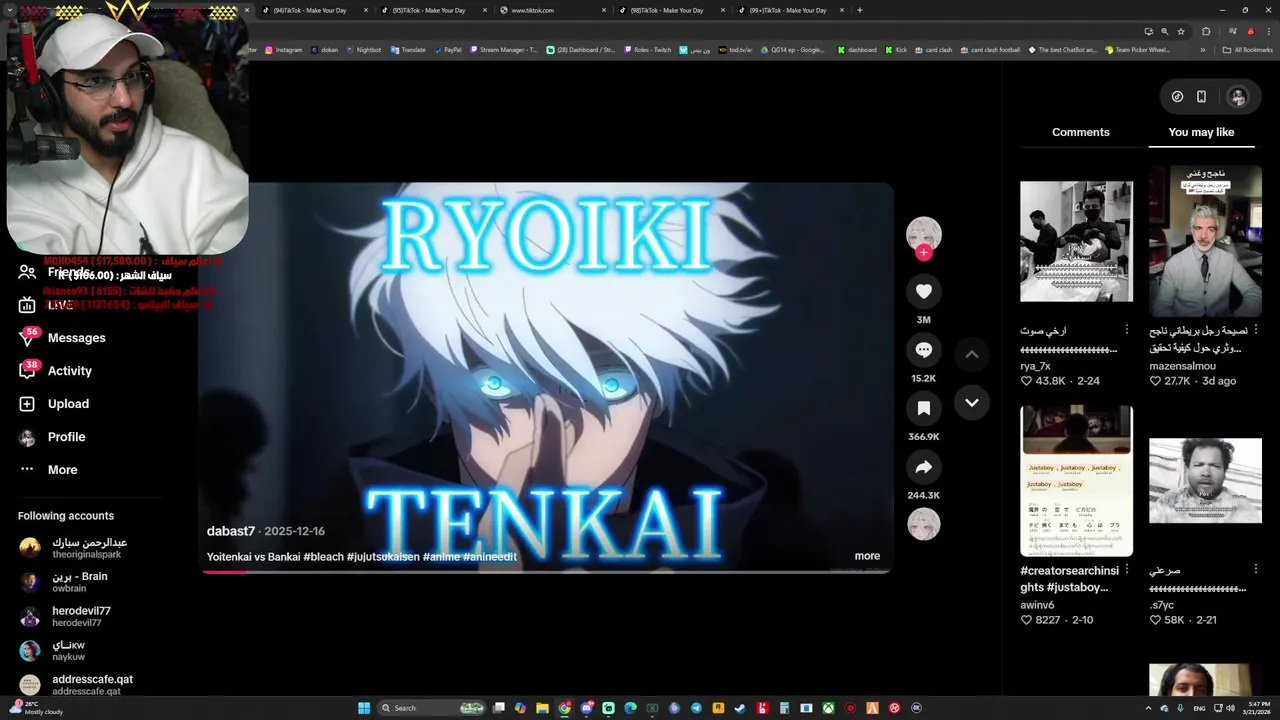Open the account avatar menu top right
The height and width of the screenshot is (720, 1280).
pos(1238,97)
